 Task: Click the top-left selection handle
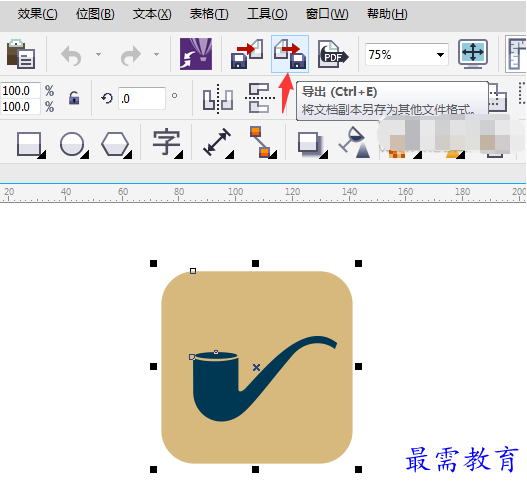(x=153, y=263)
